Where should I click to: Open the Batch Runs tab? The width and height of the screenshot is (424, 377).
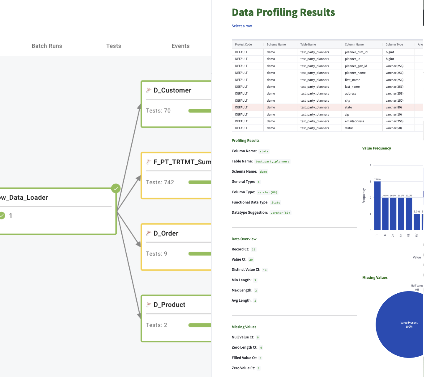[47, 46]
